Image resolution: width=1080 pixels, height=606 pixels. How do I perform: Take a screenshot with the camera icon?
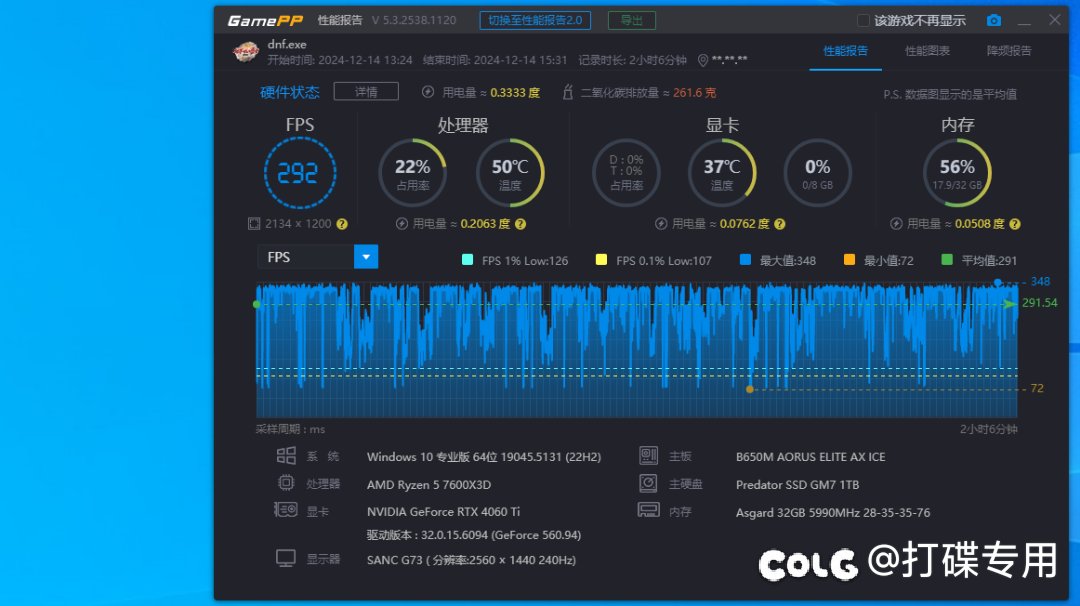pyautogui.click(x=993, y=21)
